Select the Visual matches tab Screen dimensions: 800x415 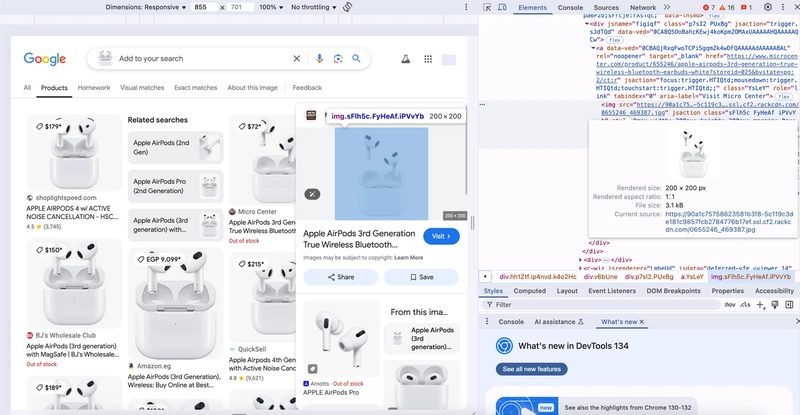142,88
